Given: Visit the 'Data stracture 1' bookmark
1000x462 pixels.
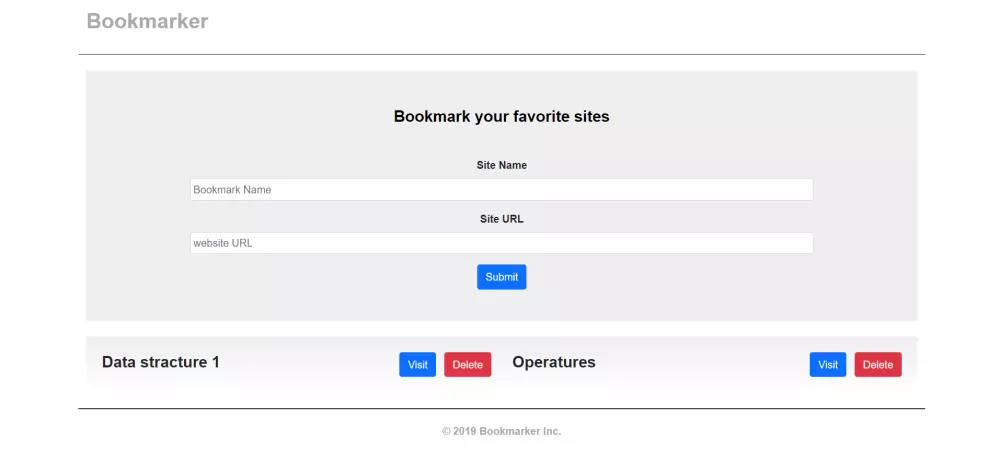Looking at the screenshot, I should [x=417, y=365].
